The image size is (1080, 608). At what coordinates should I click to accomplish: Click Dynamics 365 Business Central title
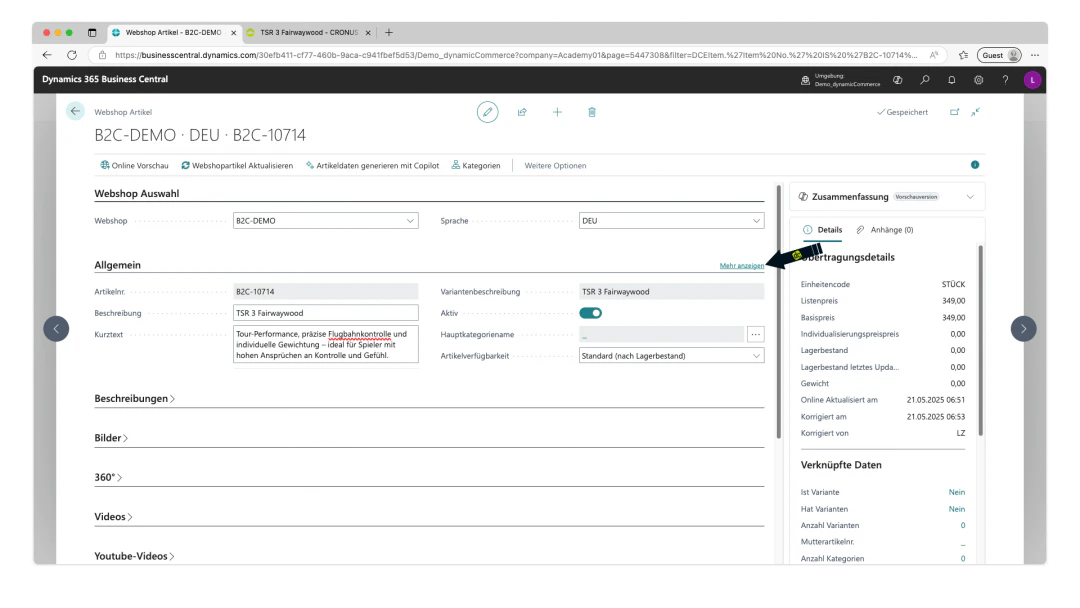[x=105, y=79]
